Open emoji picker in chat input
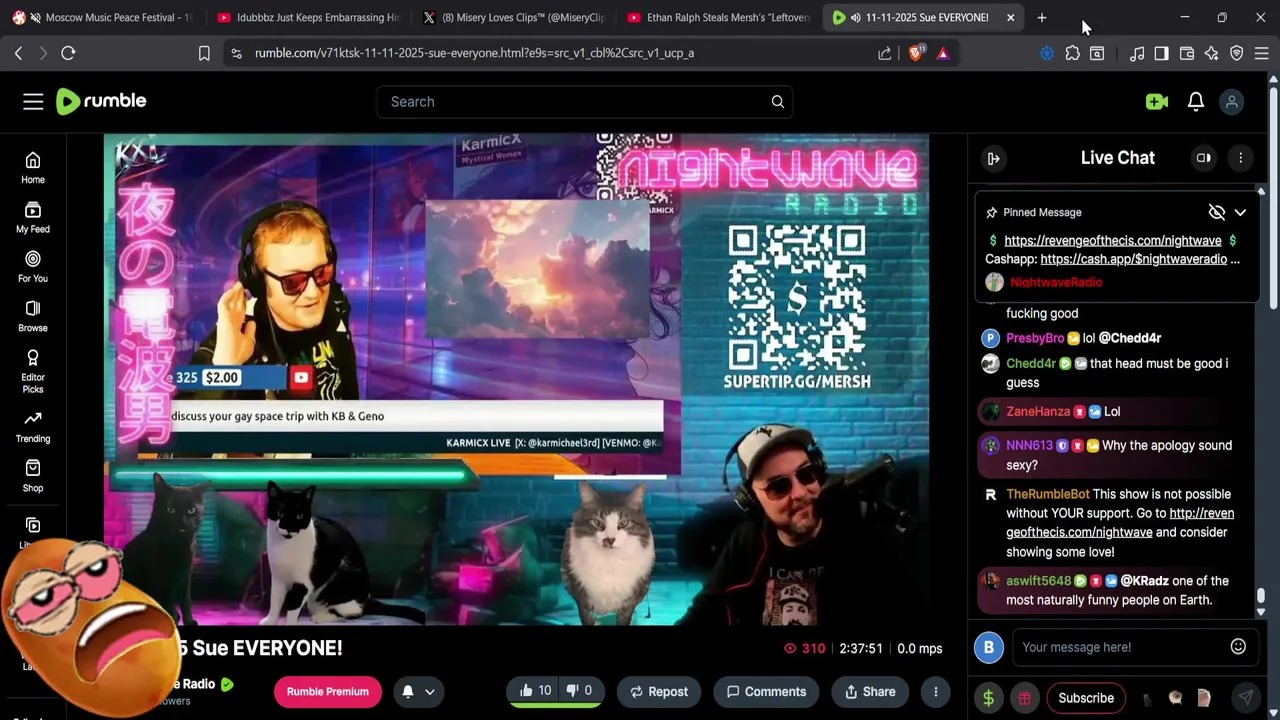1280x720 pixels. 1238,647
